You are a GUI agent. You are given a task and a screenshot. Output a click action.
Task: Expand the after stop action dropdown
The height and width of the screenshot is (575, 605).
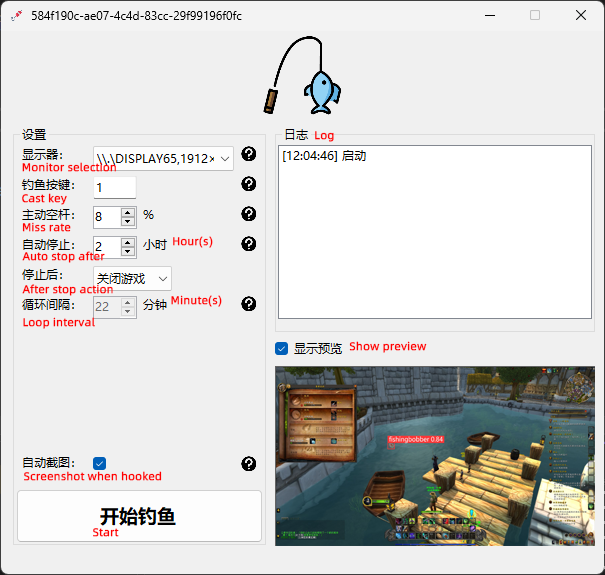click(x=132, y=278)
